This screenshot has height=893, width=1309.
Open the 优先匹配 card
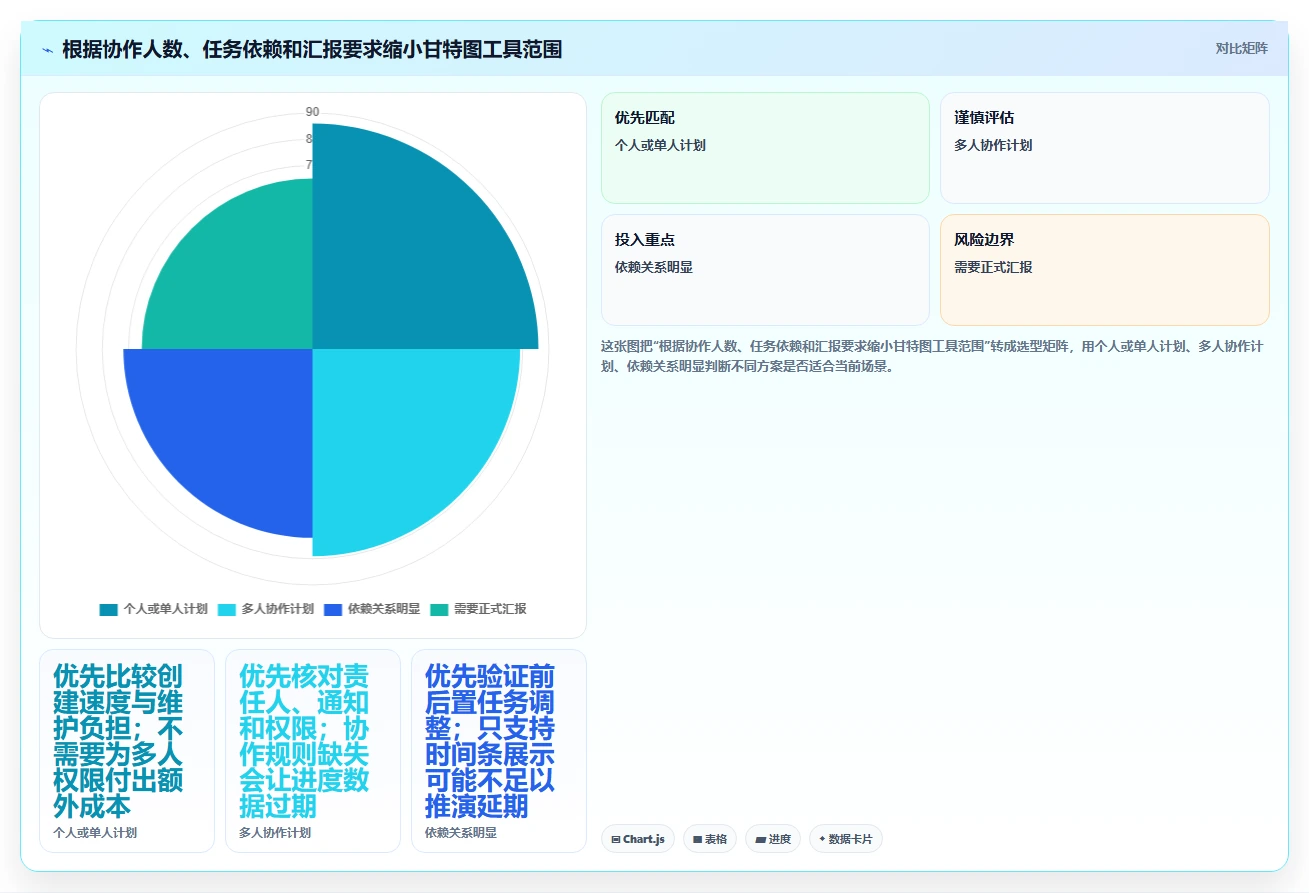tap(765, 148)
